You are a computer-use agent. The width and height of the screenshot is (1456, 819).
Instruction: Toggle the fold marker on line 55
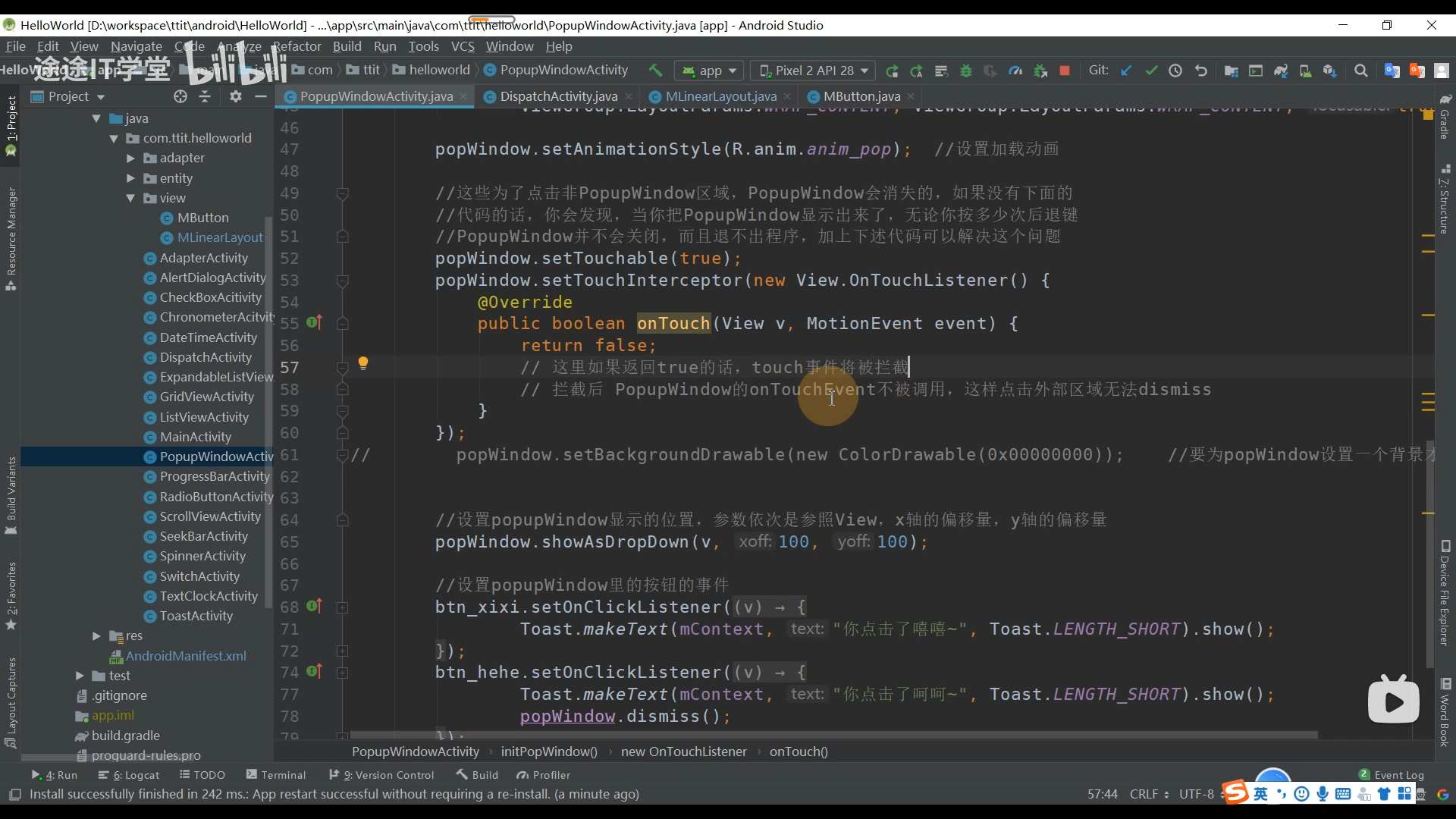343,324
